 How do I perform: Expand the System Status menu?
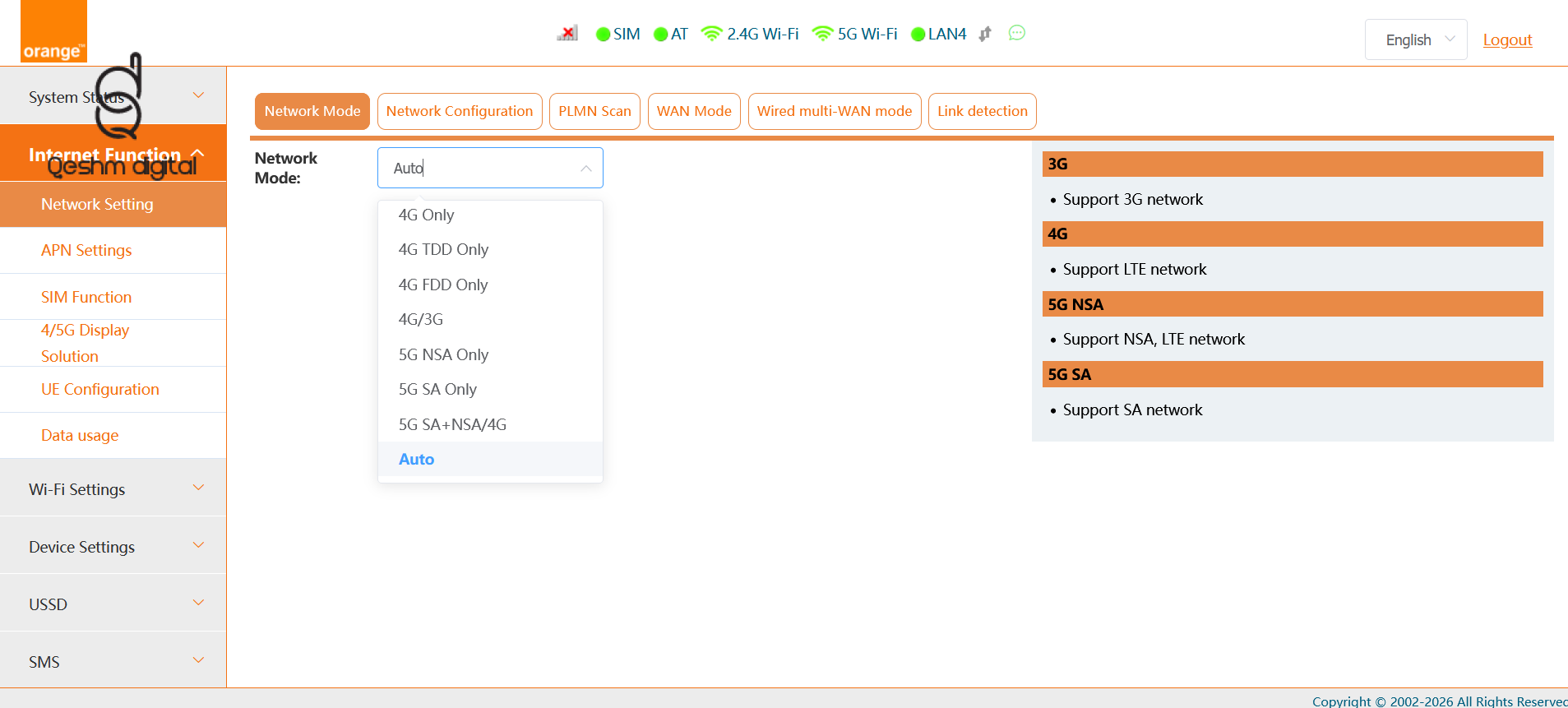point(113,96)
